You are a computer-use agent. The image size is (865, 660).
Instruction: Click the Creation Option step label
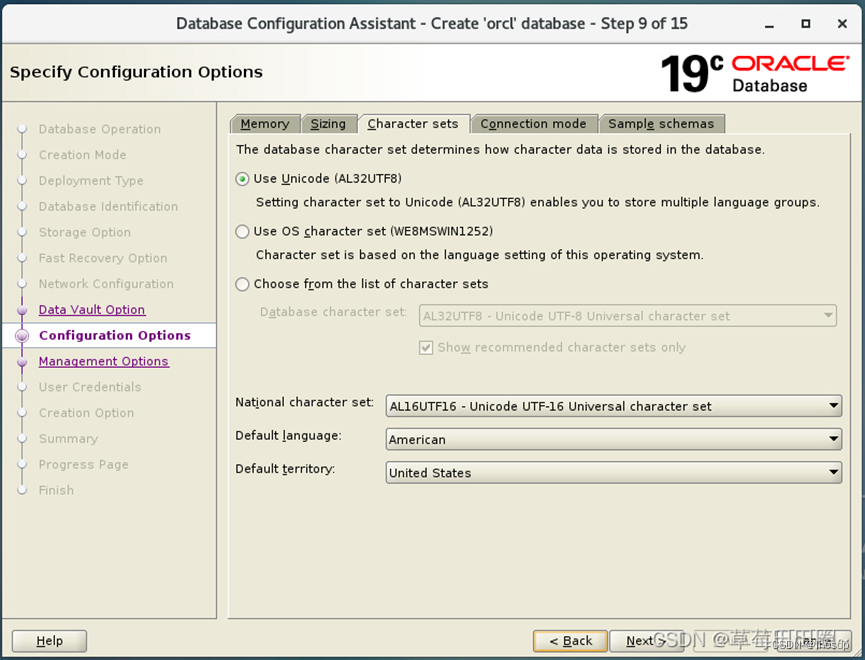[x=86, y=413]
